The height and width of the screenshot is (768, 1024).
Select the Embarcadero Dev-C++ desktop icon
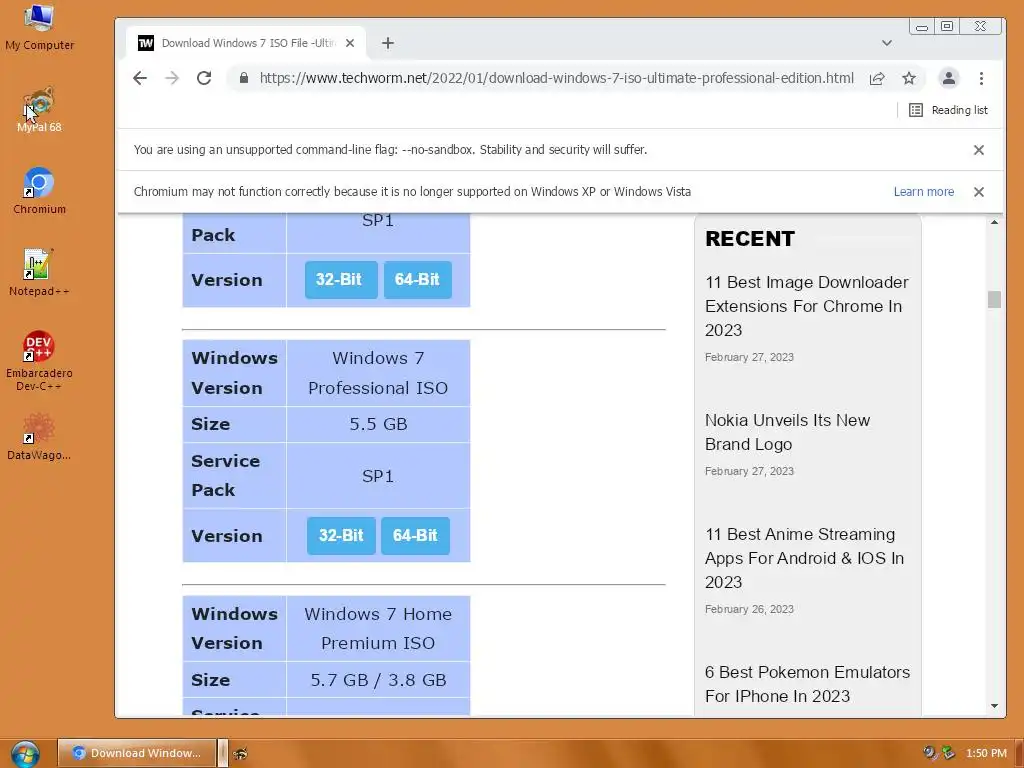[x=39, y=361]
